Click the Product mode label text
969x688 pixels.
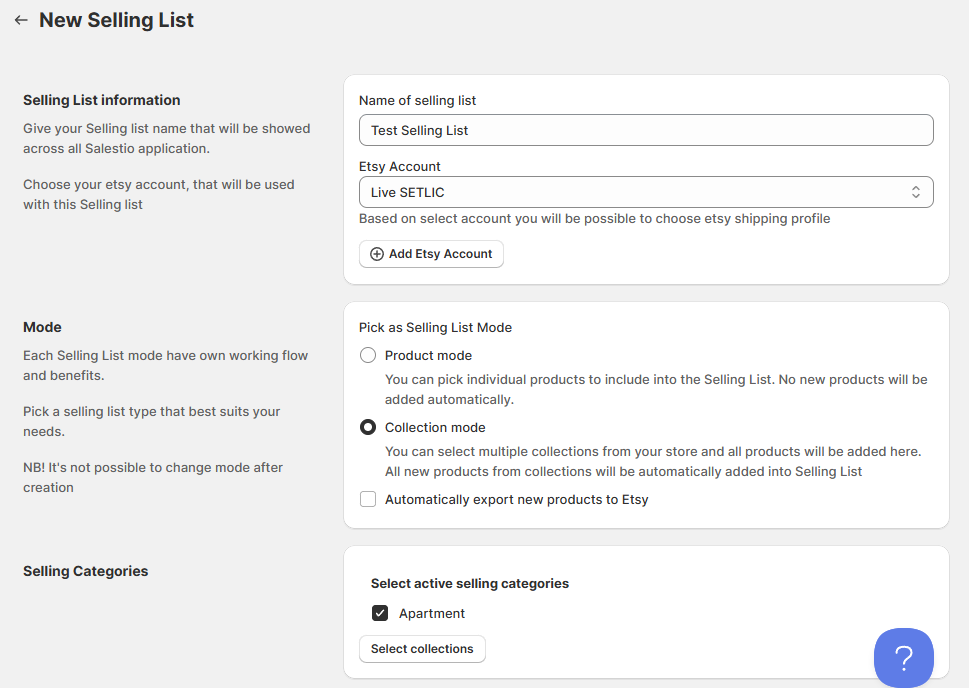428,355
